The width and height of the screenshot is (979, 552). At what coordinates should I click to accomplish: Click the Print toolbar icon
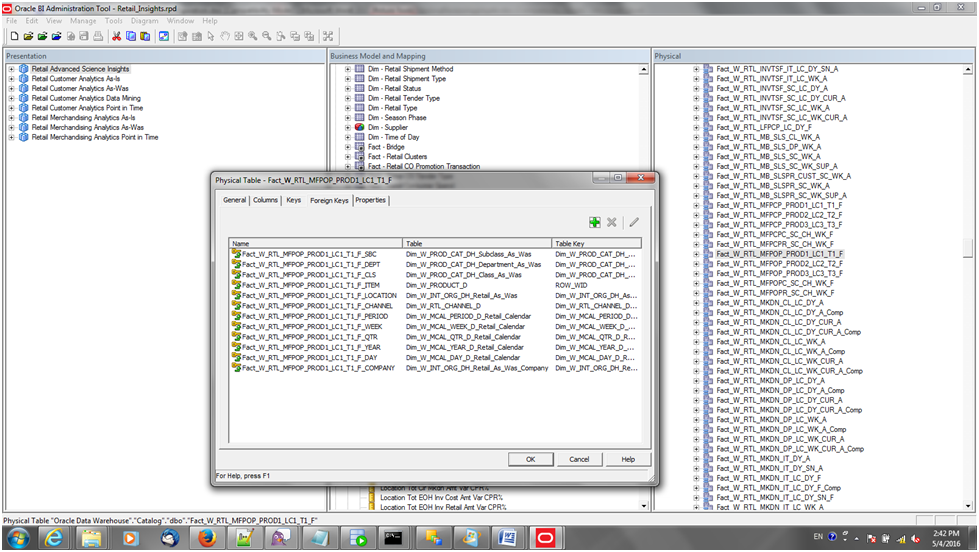click(98, 36)
